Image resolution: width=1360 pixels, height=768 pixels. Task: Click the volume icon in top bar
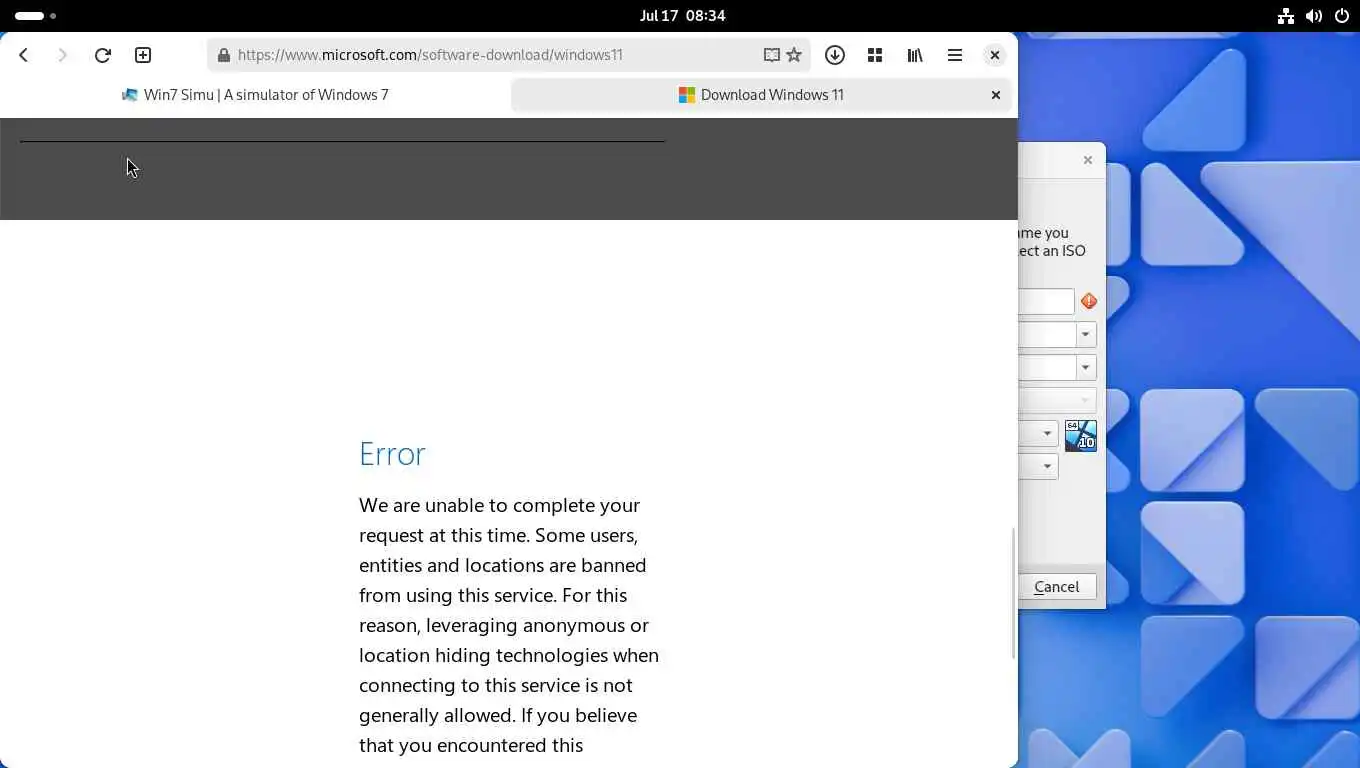pyautogui.click(x=1314, y=16)
